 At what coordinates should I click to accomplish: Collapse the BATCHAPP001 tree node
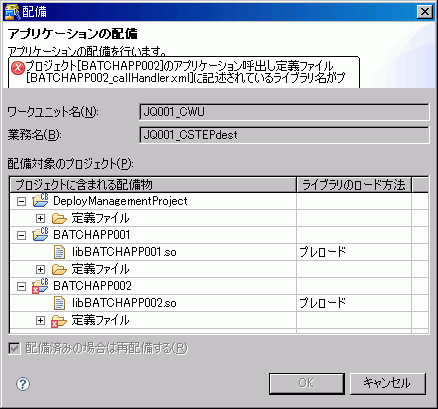click(x=21, y=235)
